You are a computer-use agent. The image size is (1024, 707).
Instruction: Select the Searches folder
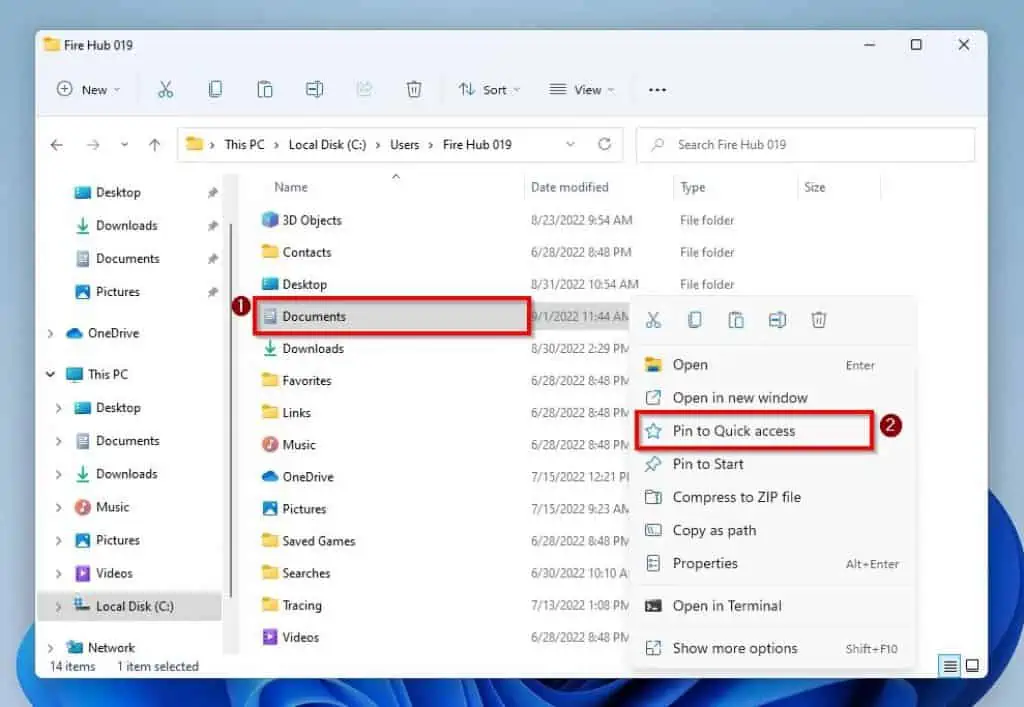pos(296,573)
